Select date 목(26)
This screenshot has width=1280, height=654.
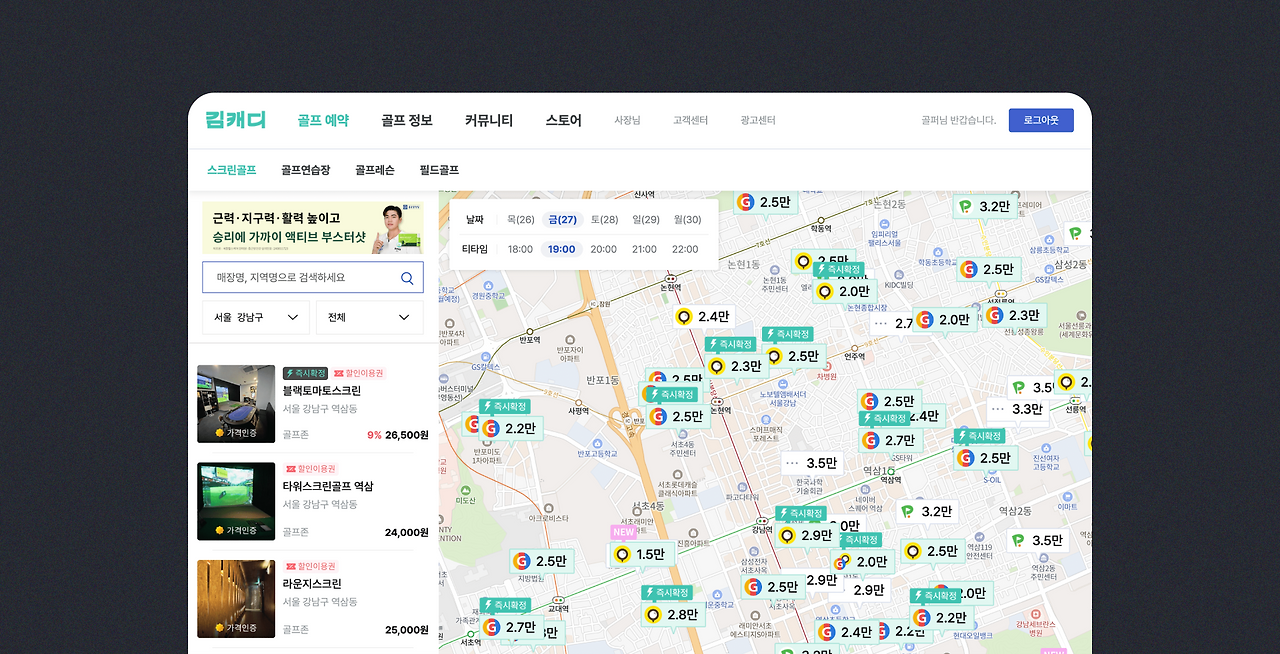click(x=521, y=220)
